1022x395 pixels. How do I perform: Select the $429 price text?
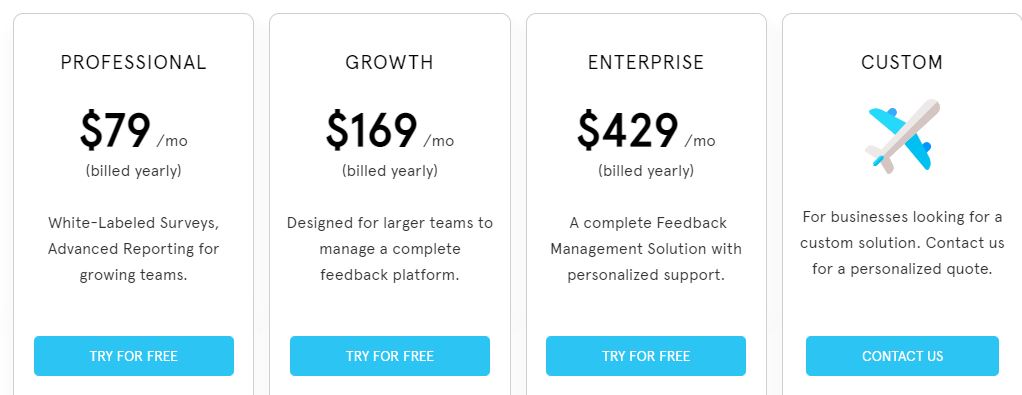coord(628,131)
